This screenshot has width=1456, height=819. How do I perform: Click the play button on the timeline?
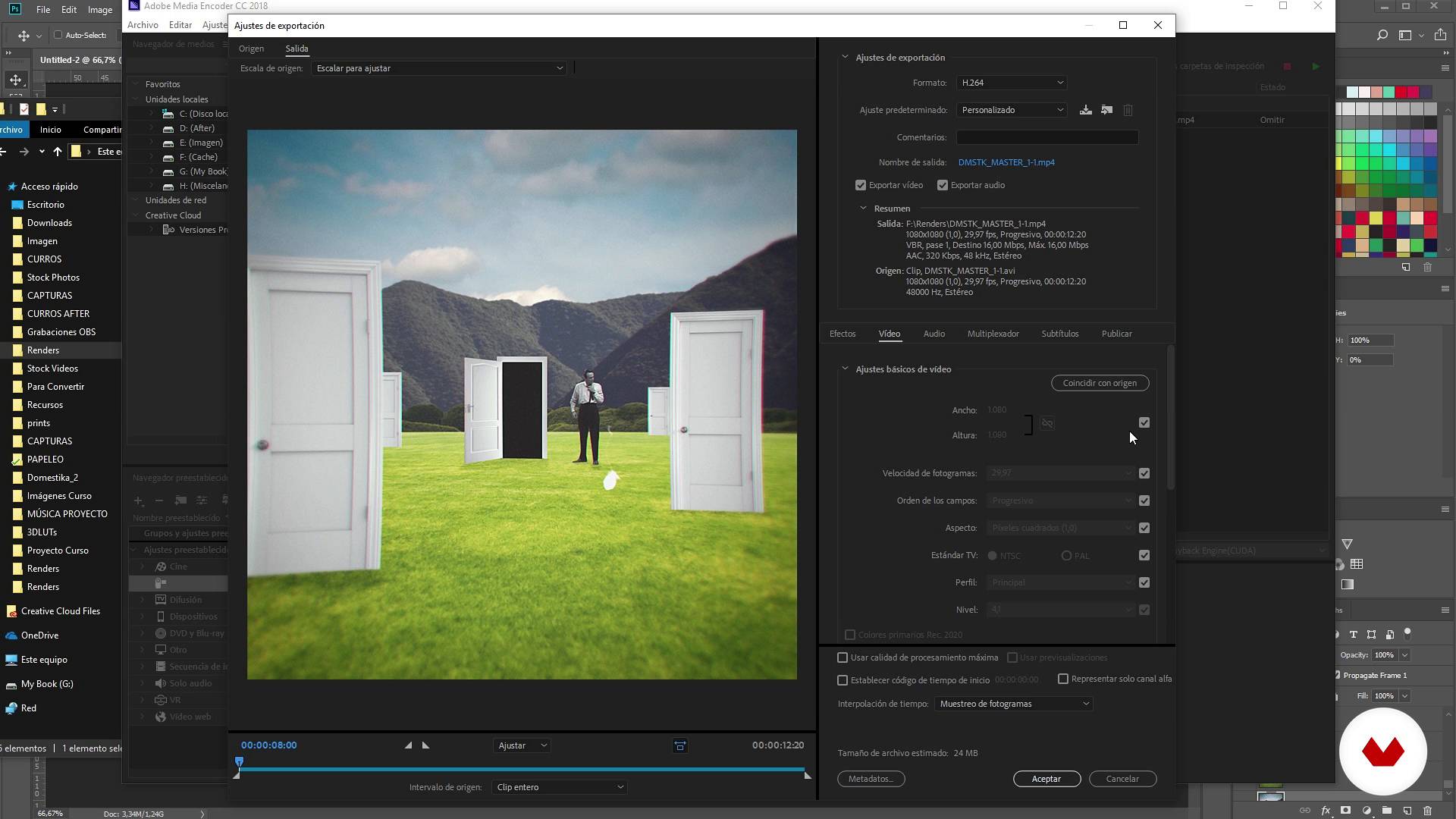(x=425, y=744)
